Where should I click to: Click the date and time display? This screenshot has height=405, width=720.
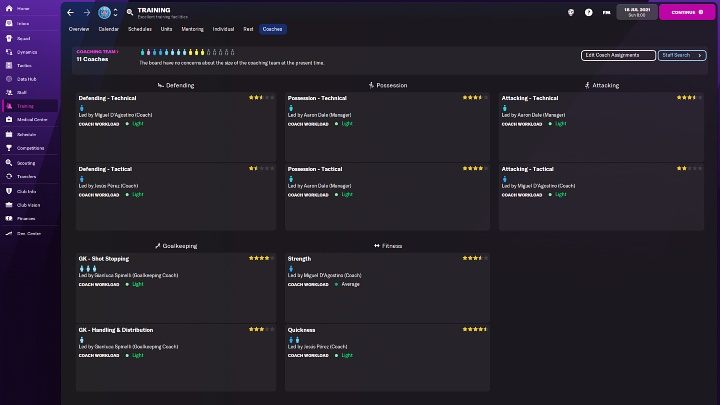636,12
